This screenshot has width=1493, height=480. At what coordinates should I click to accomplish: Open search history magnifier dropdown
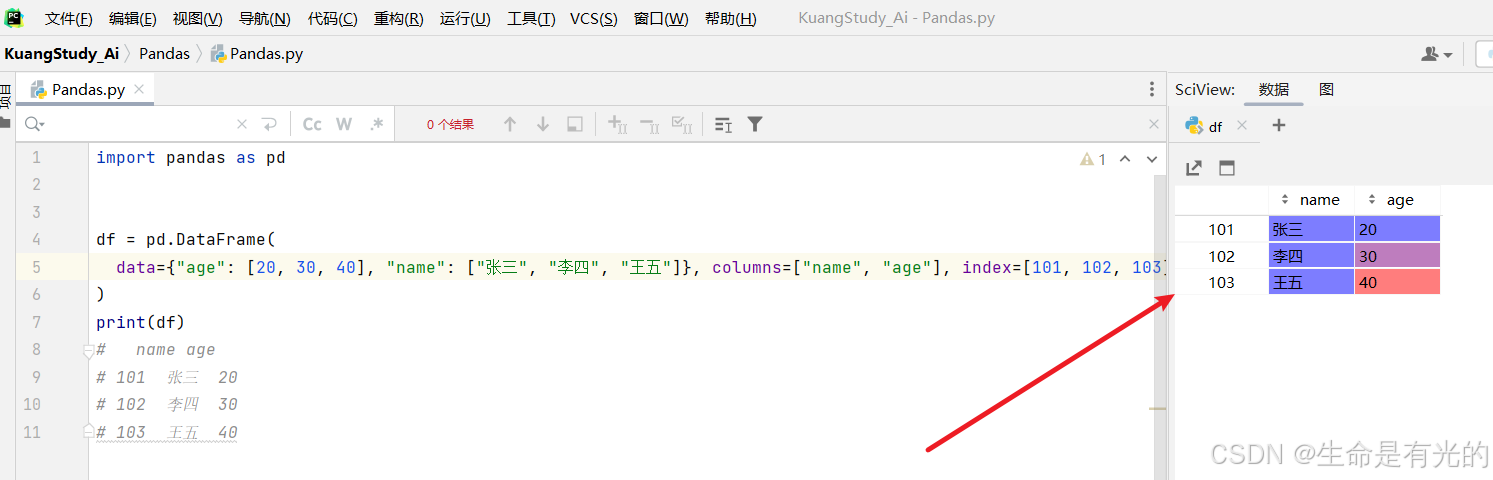click(33, 124)
